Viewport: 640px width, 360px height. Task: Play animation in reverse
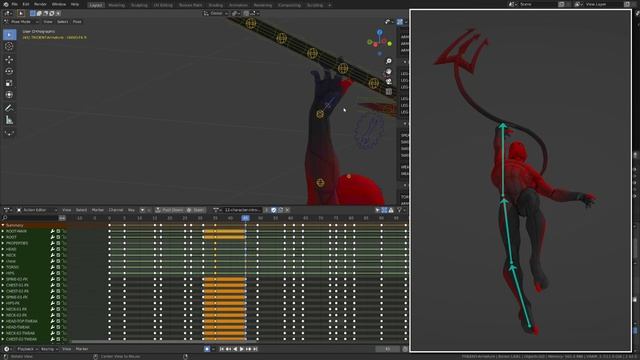tap(235, 349)
